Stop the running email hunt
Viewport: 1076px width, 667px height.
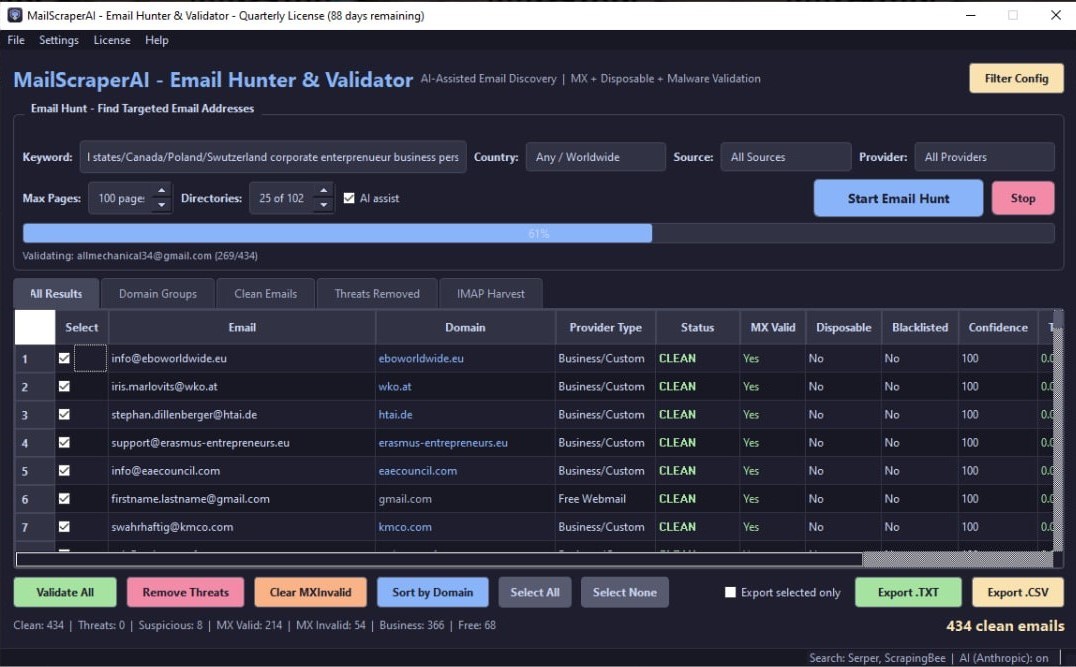coord(1022,198)
